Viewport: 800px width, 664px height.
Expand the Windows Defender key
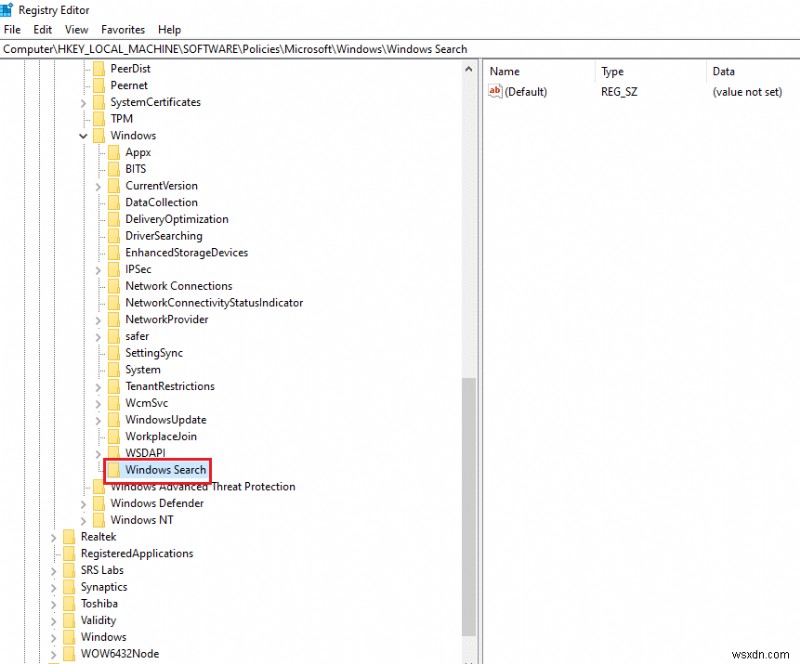click(83, 504)
